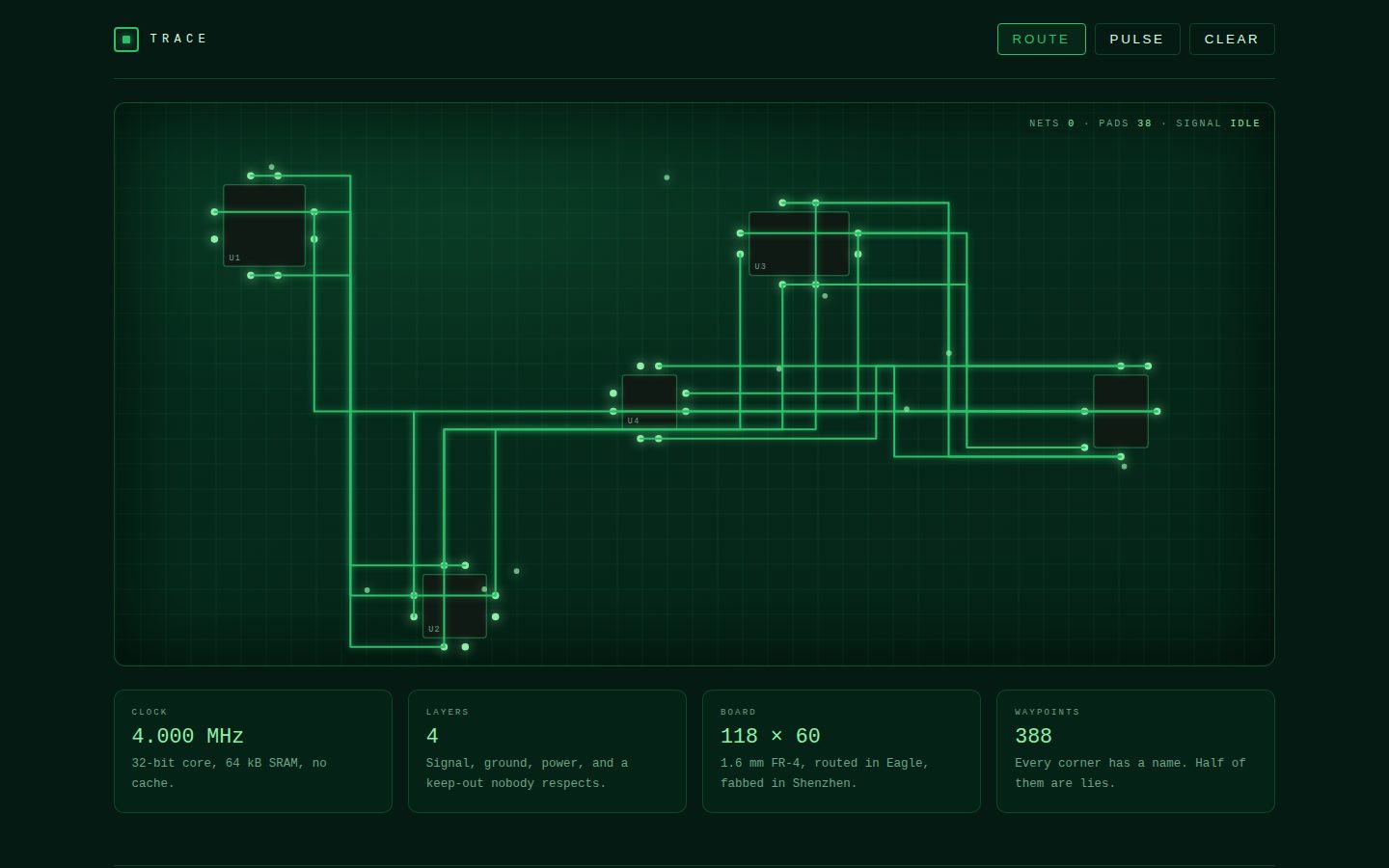Image resolution: width=1389 pixels, height=868 pixels.
Task: Click the "Every corner has a name" description
Action: click(1130, 773)
